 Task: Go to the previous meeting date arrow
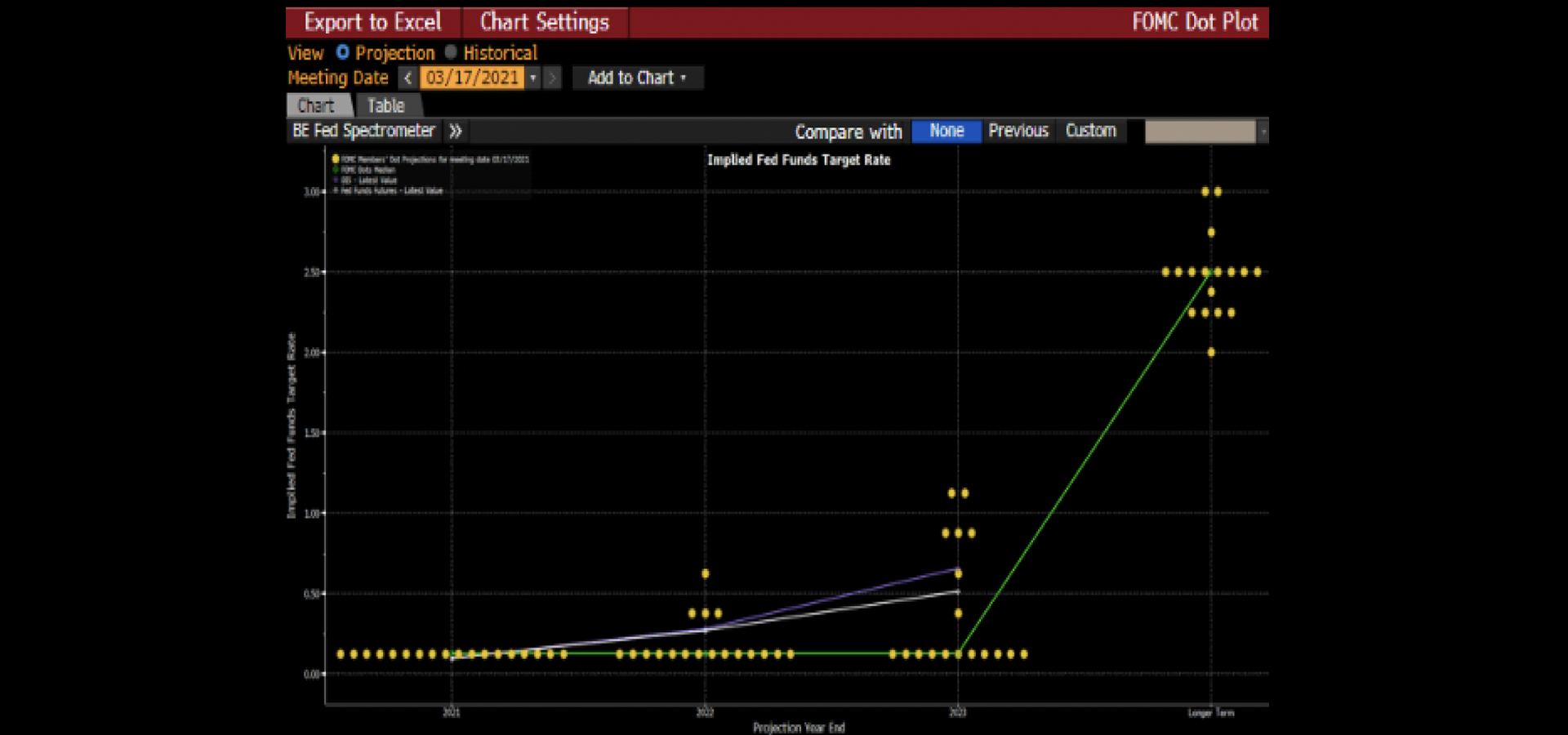tap(408, 78)
